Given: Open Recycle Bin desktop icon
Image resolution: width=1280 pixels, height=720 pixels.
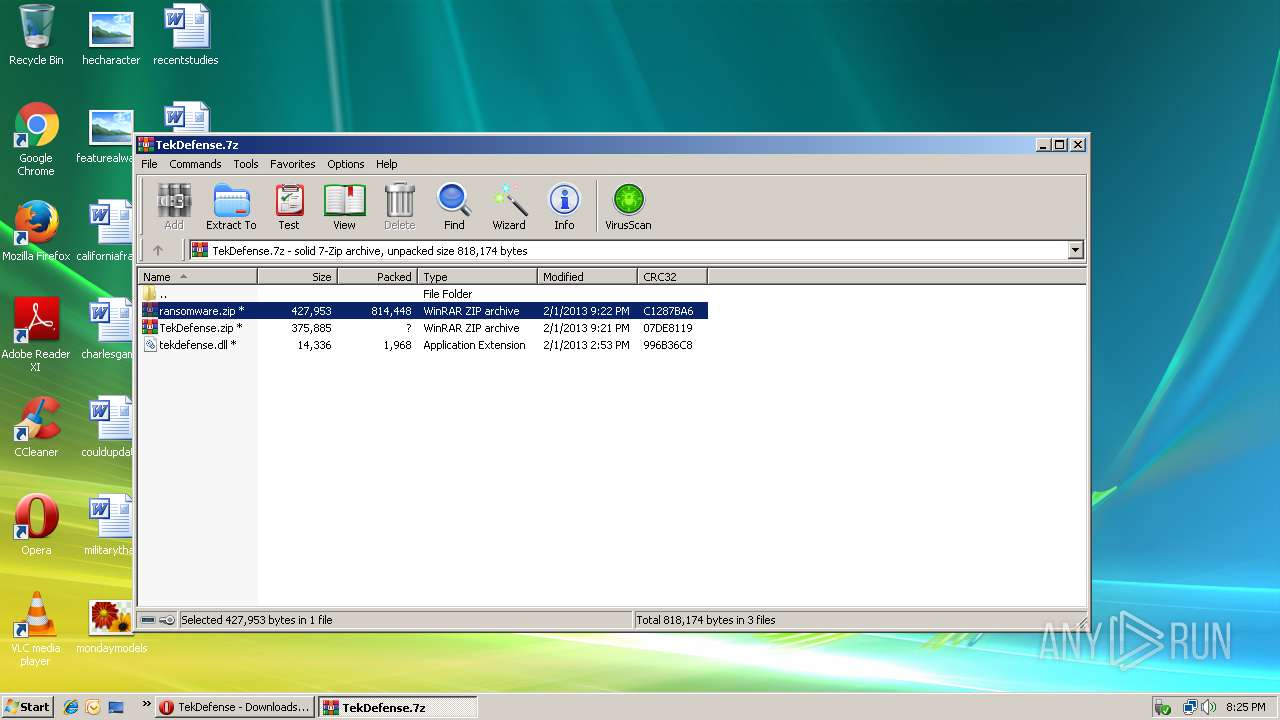Looking at the screenshot, I should pyautogui.click(x=36, y=36).
